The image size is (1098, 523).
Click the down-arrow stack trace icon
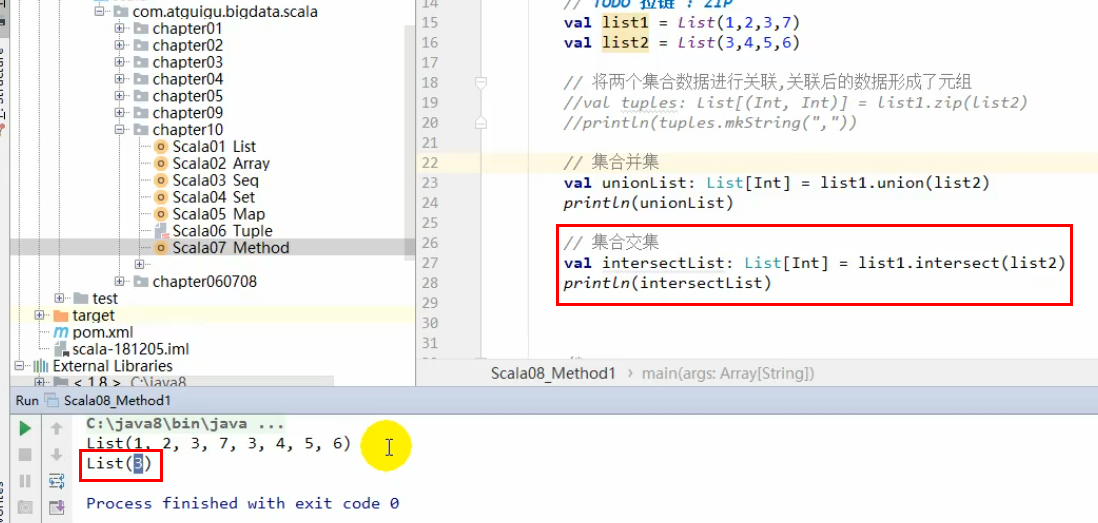pos(57,454)
